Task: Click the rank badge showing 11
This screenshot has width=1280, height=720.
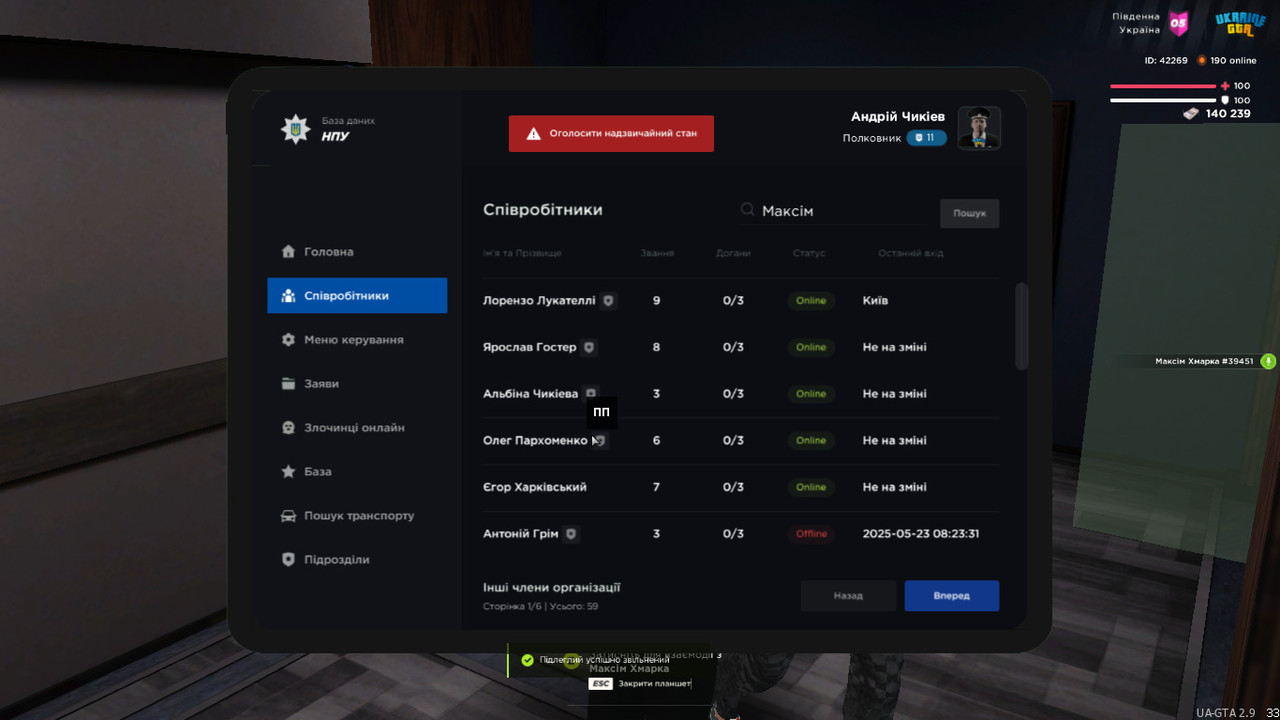Action: [x=926, y=138]
